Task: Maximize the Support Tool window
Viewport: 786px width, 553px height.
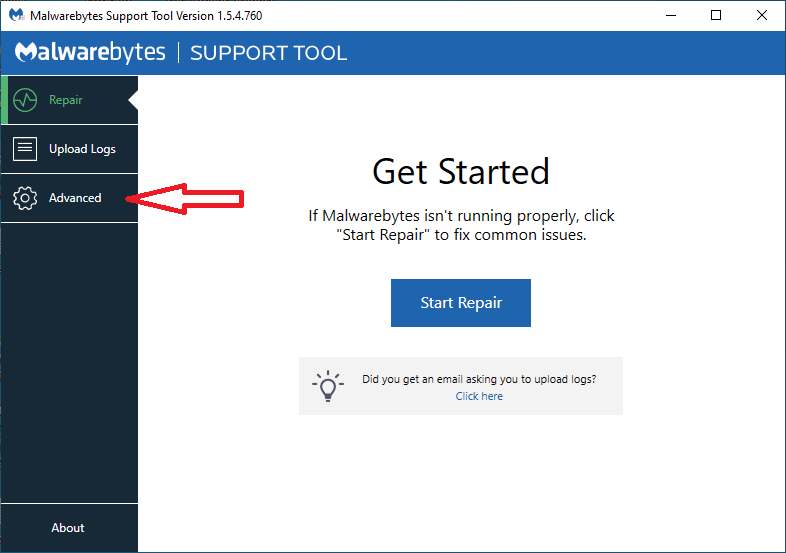Action: (716, 16)
